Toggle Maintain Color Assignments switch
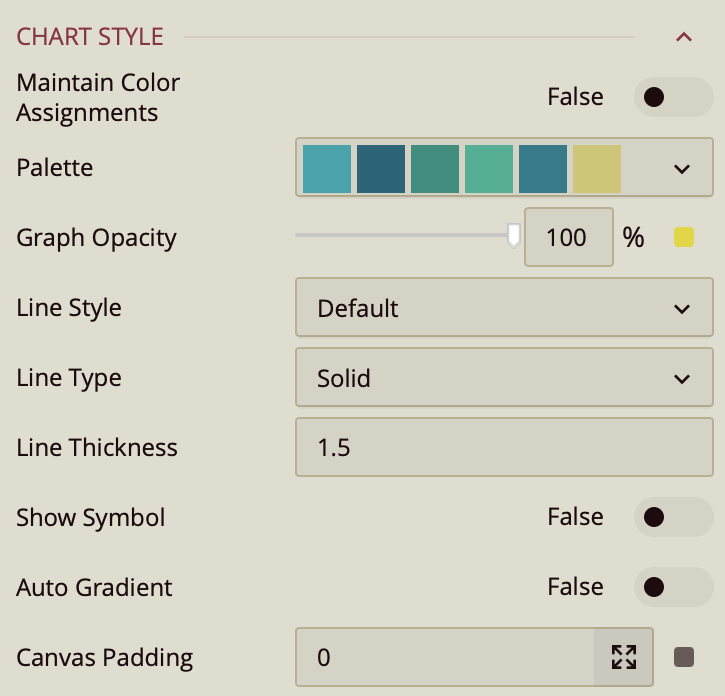The height and width of the screenshot is (696, 725). [671, 97]
